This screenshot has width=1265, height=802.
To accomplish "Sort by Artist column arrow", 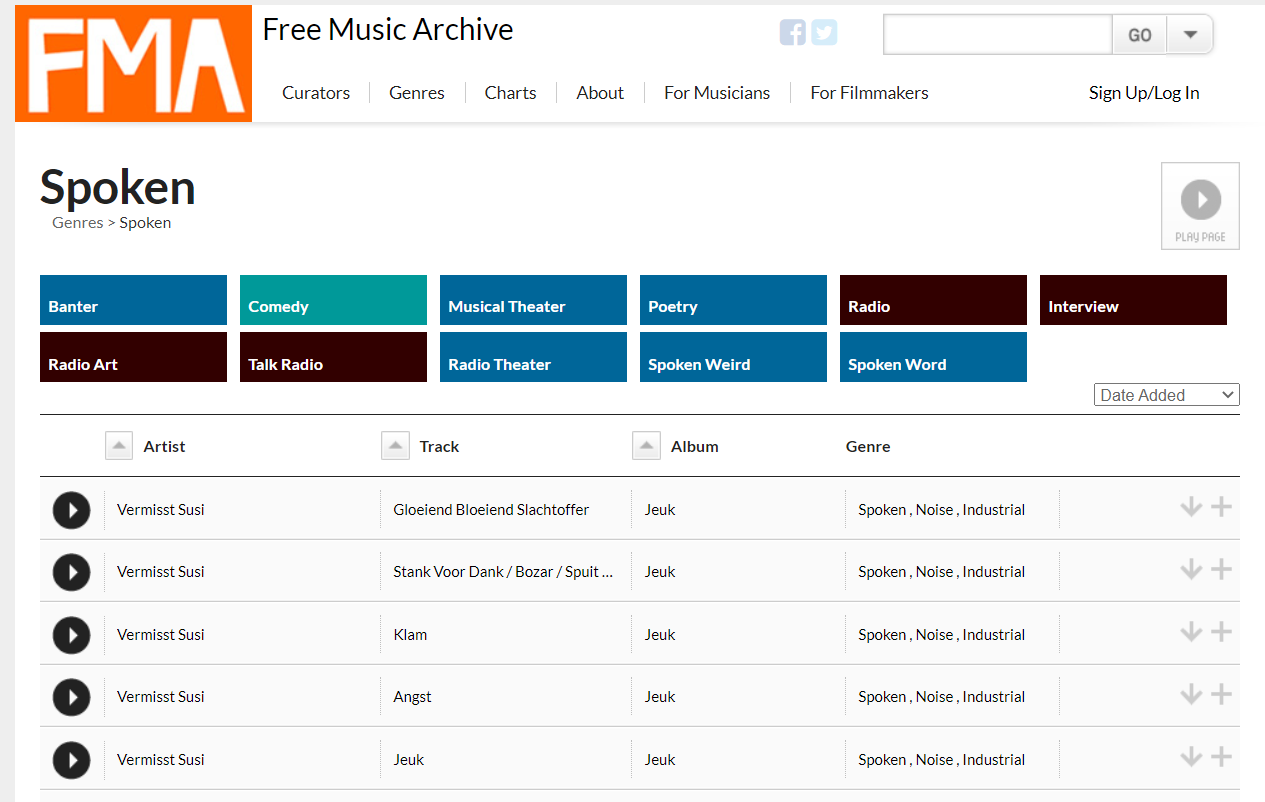I will pos(119,446).
